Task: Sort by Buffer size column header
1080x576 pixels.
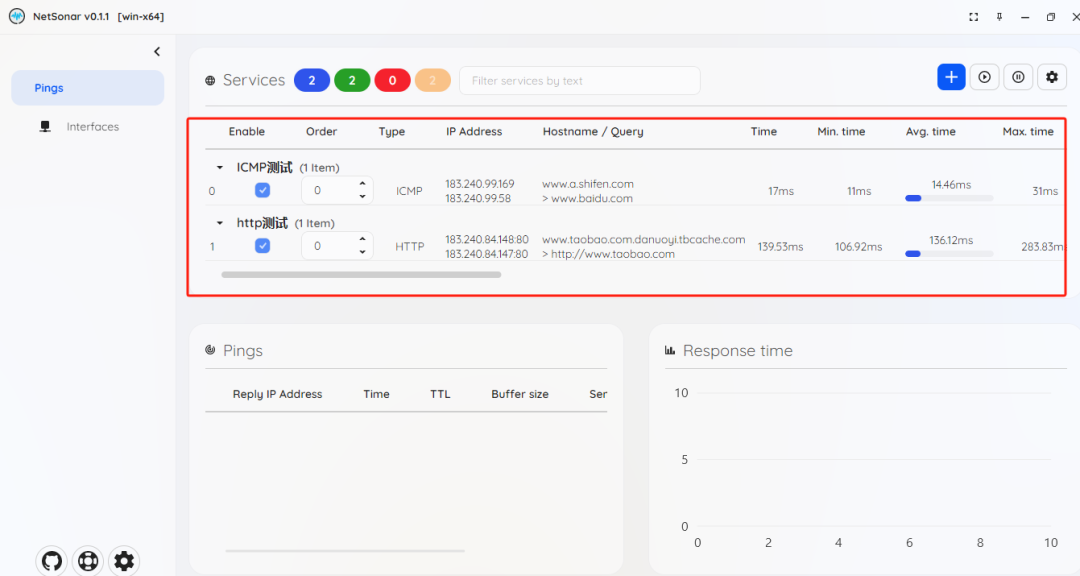Action: click(x=520, y=394)
